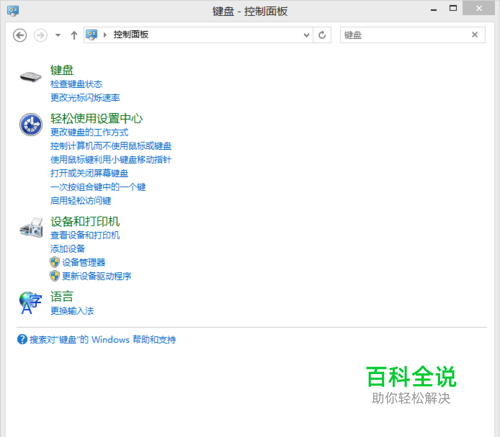The height and width of the screenshot is (437, 500).
Task: Click the 键盘 search input field
Action: (x=405, y=35)
